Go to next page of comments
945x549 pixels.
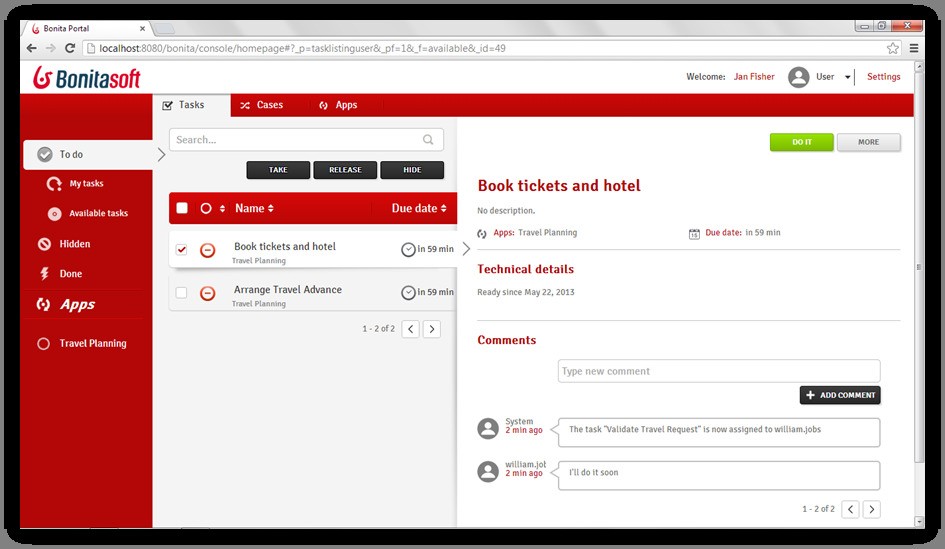[872, 509]
